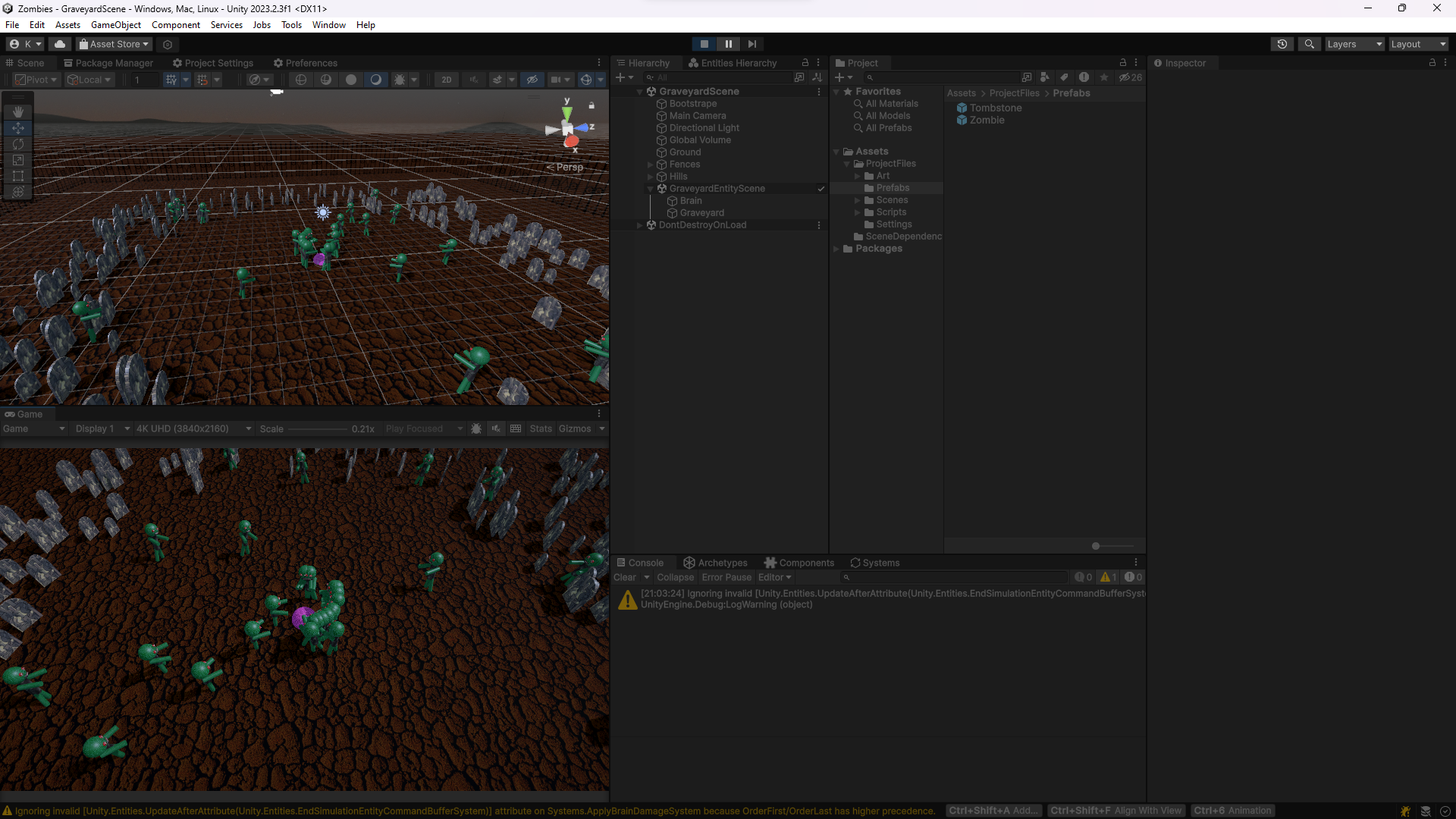Toggle the 2D view mode button
The image size is (1456, 819).
tap(447, 80)
